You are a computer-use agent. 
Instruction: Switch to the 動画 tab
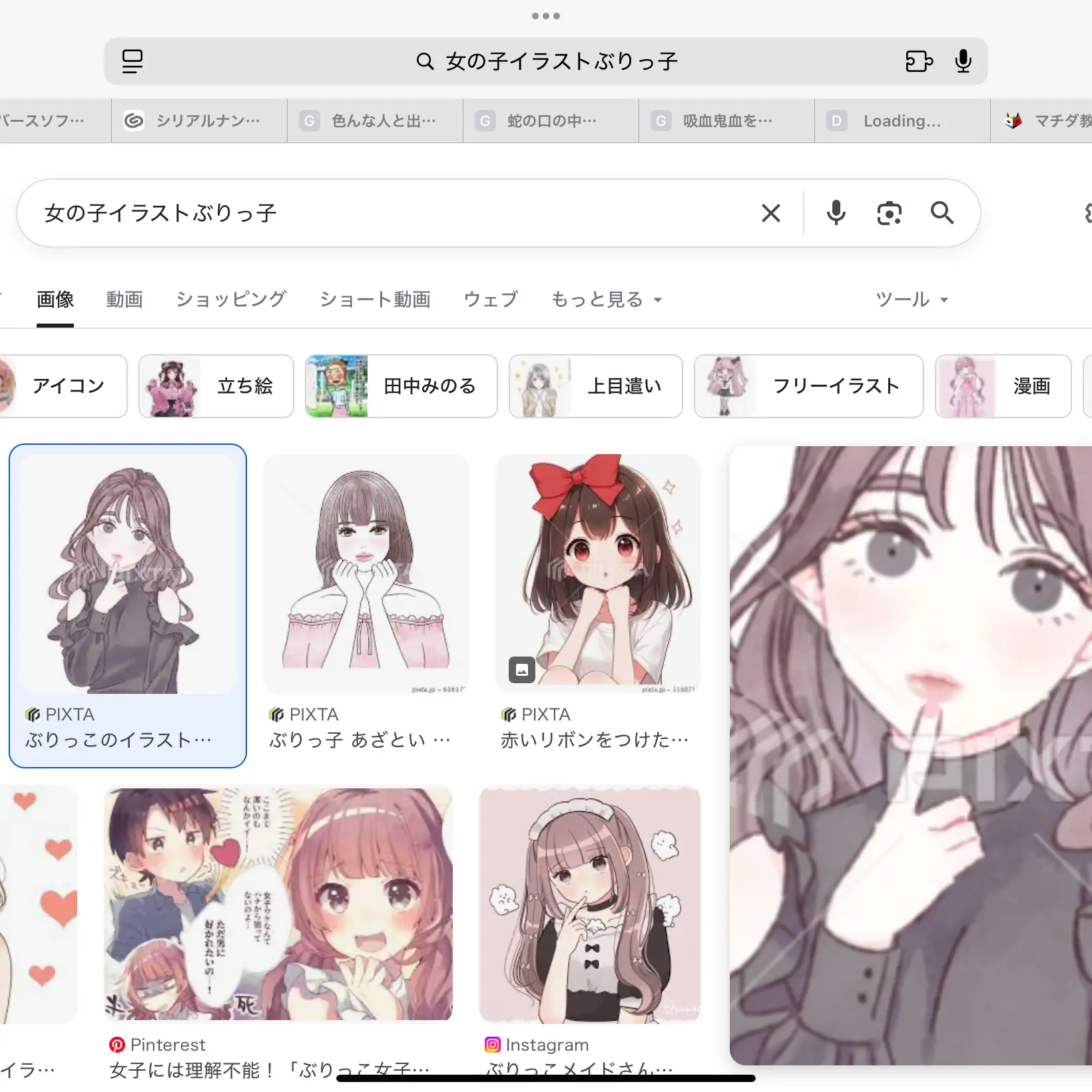(x=125, y=300)
